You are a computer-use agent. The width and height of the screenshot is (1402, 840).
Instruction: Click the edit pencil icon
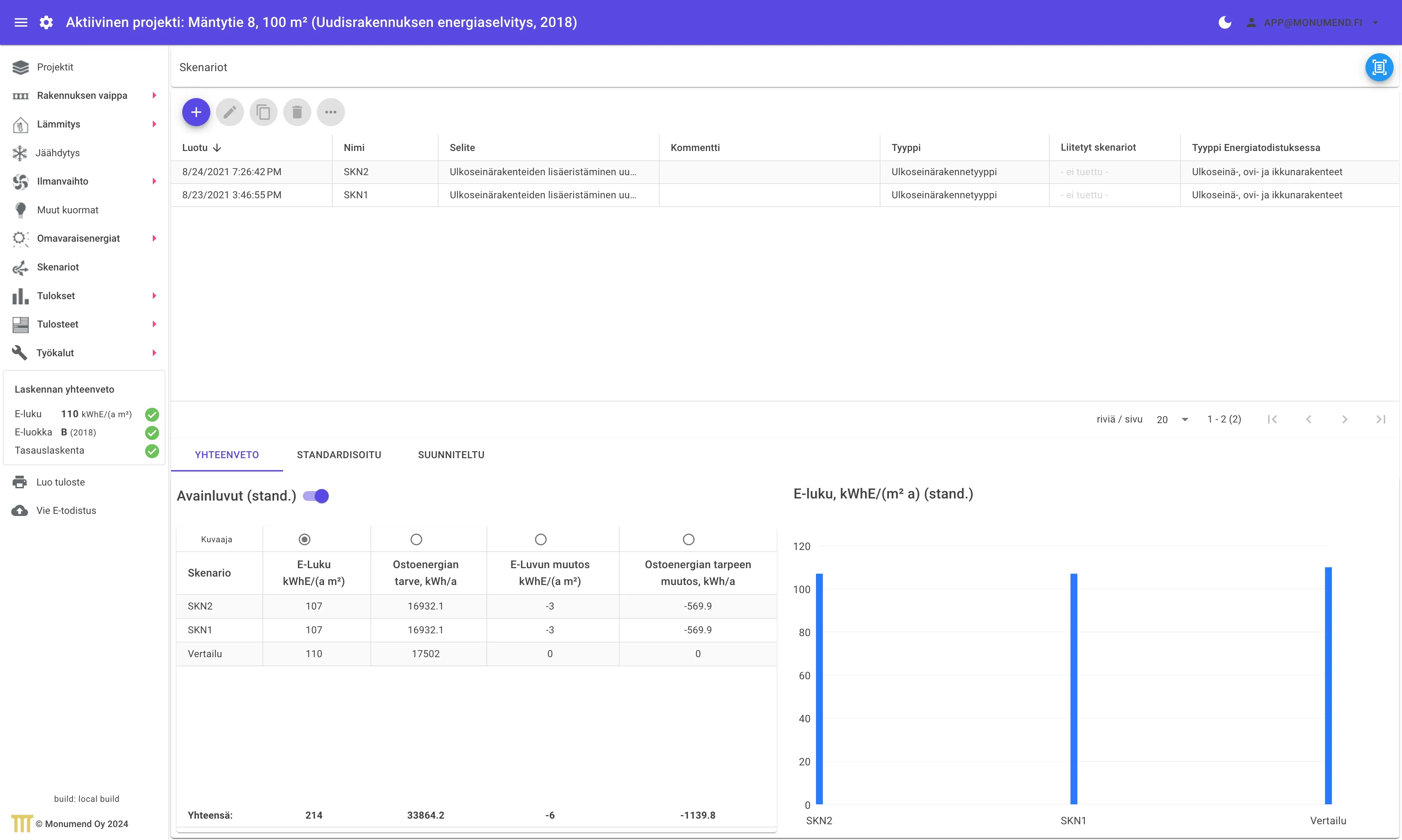pos(229,112)
